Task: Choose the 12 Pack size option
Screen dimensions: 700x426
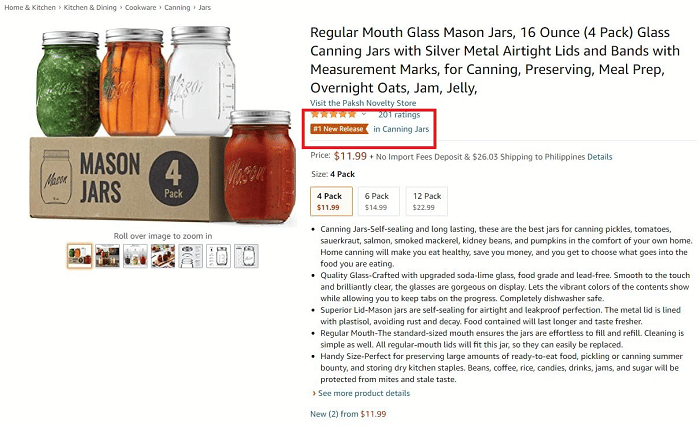Action: click(x=427, y=201)
